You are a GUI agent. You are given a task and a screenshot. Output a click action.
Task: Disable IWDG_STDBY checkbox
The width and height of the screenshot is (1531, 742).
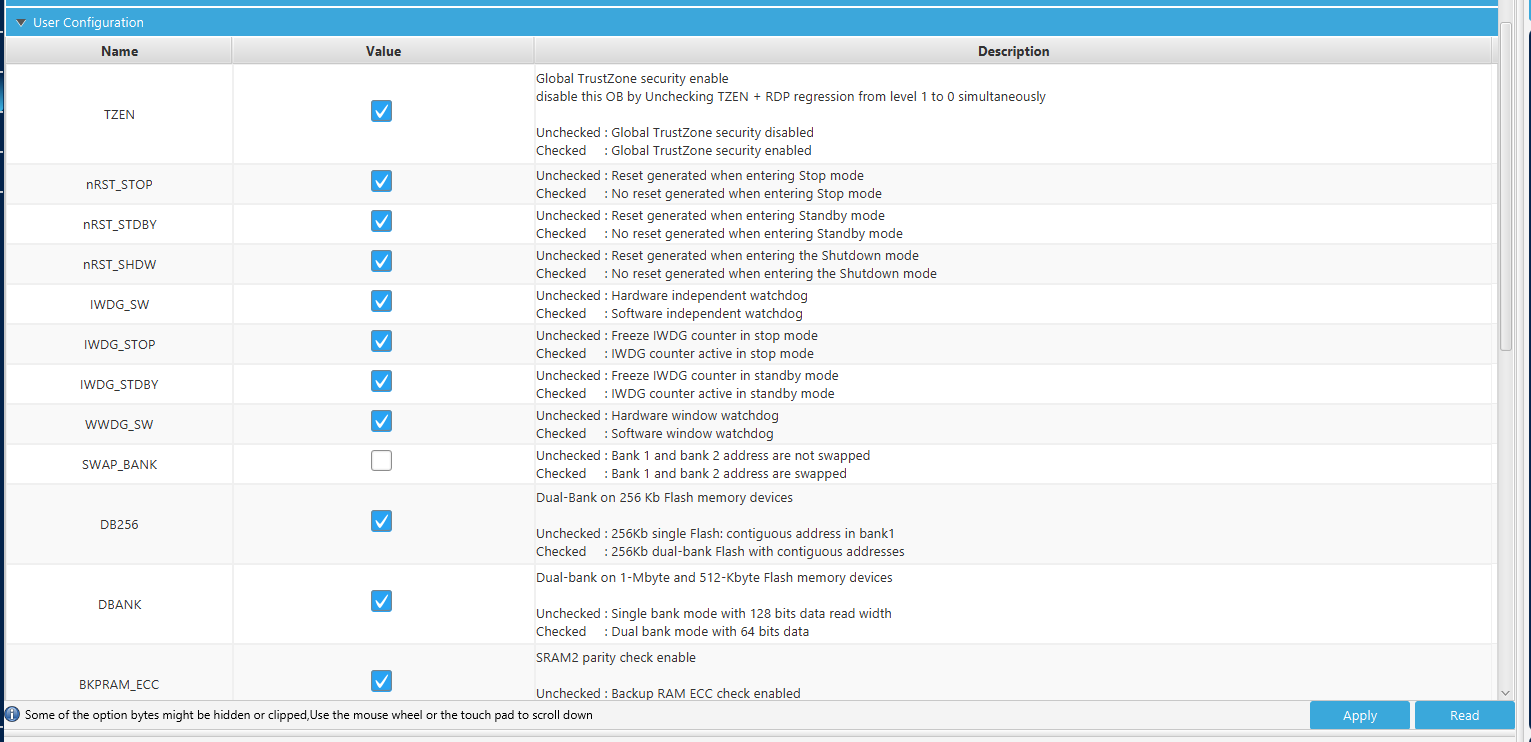[381, 381]
